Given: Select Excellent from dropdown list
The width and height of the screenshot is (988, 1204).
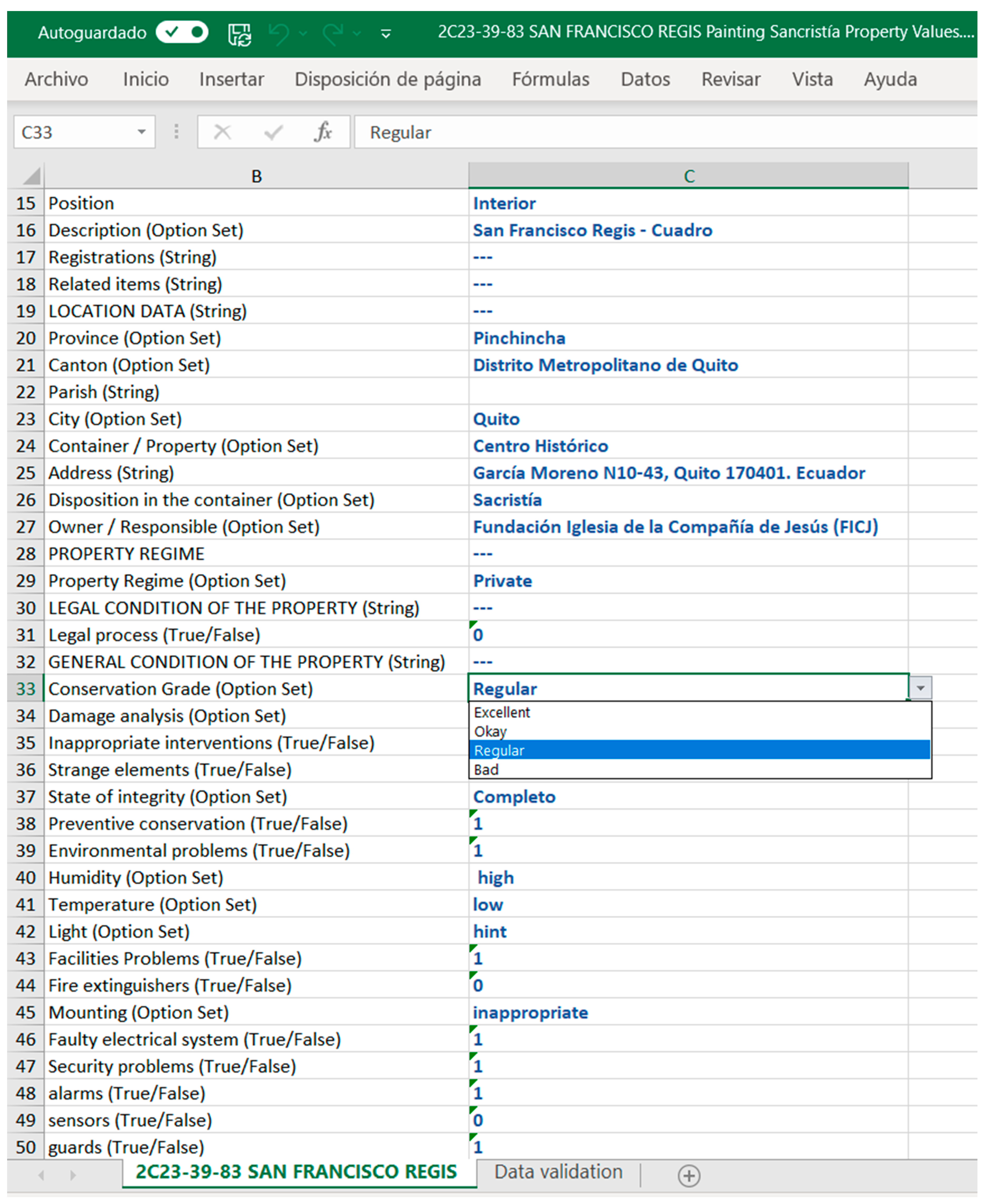Looking at the screenshot, I should point(502,712).
